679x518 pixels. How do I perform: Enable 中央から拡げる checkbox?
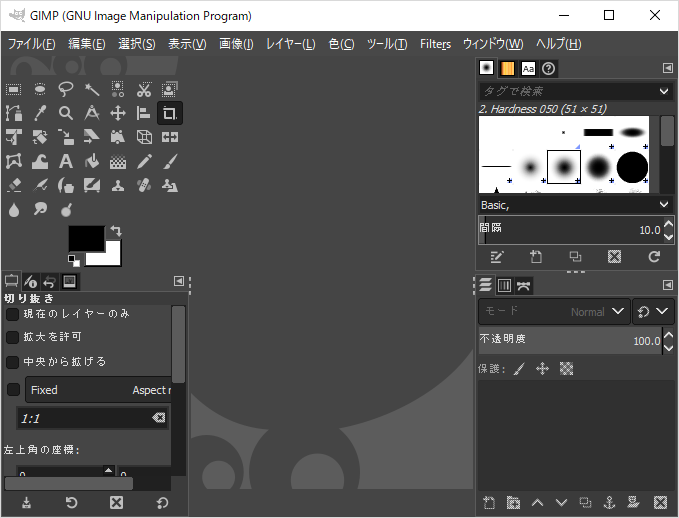[x=13, y=362]
